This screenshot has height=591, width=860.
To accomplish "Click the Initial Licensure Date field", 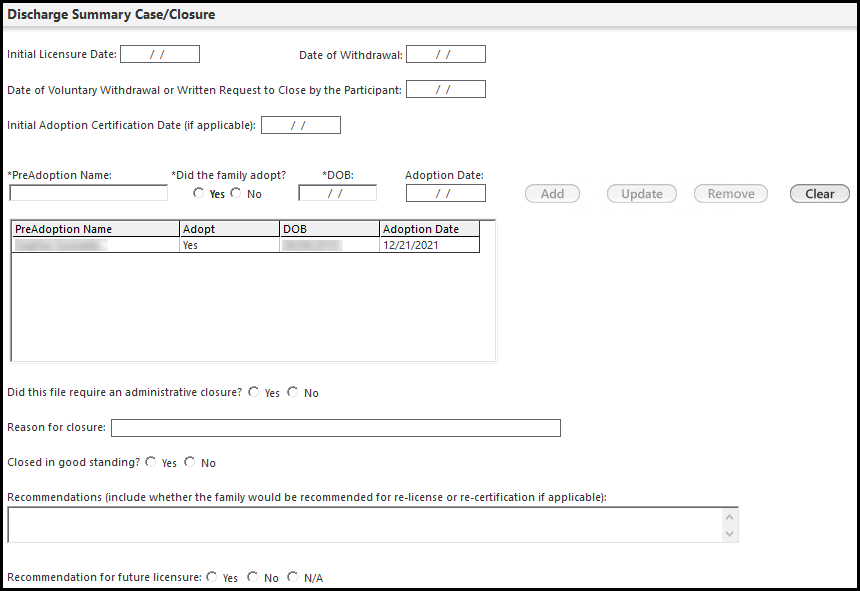I will [160, 55].
